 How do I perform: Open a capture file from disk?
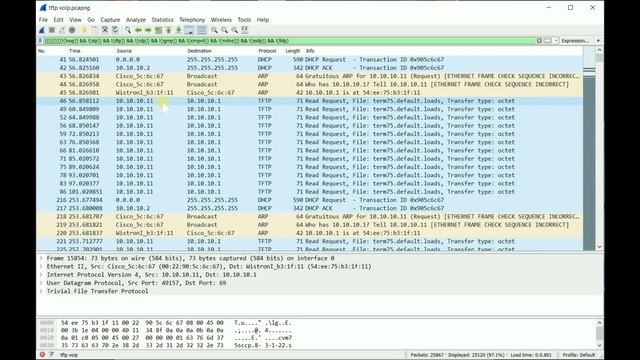coord(84,30)
